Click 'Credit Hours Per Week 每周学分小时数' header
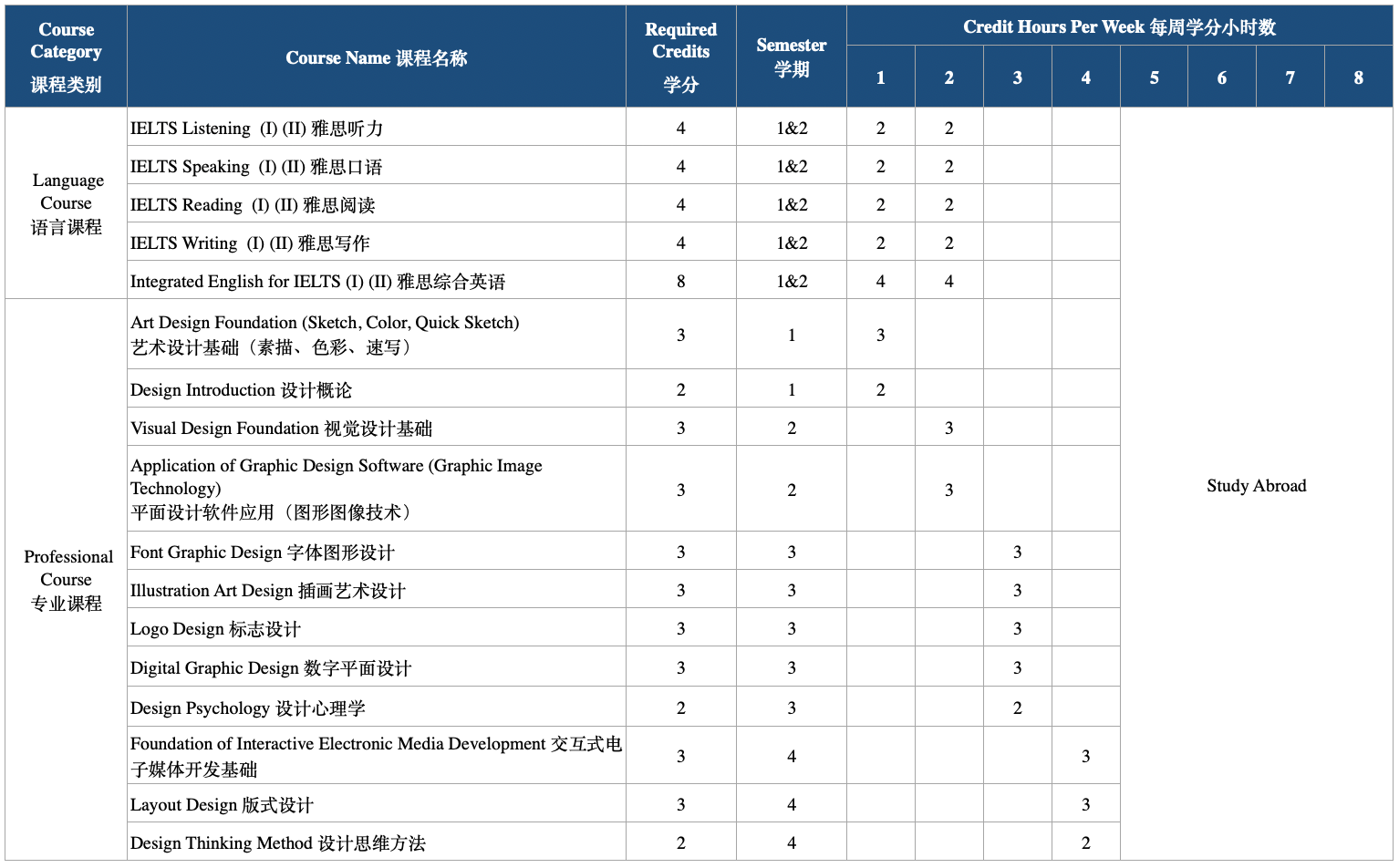 [x=1119, y=26]
